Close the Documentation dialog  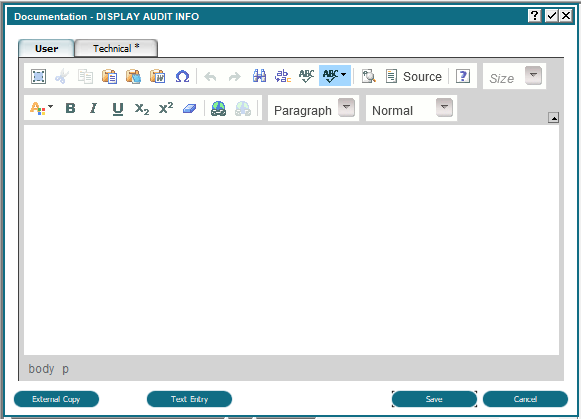coord(566,16)
